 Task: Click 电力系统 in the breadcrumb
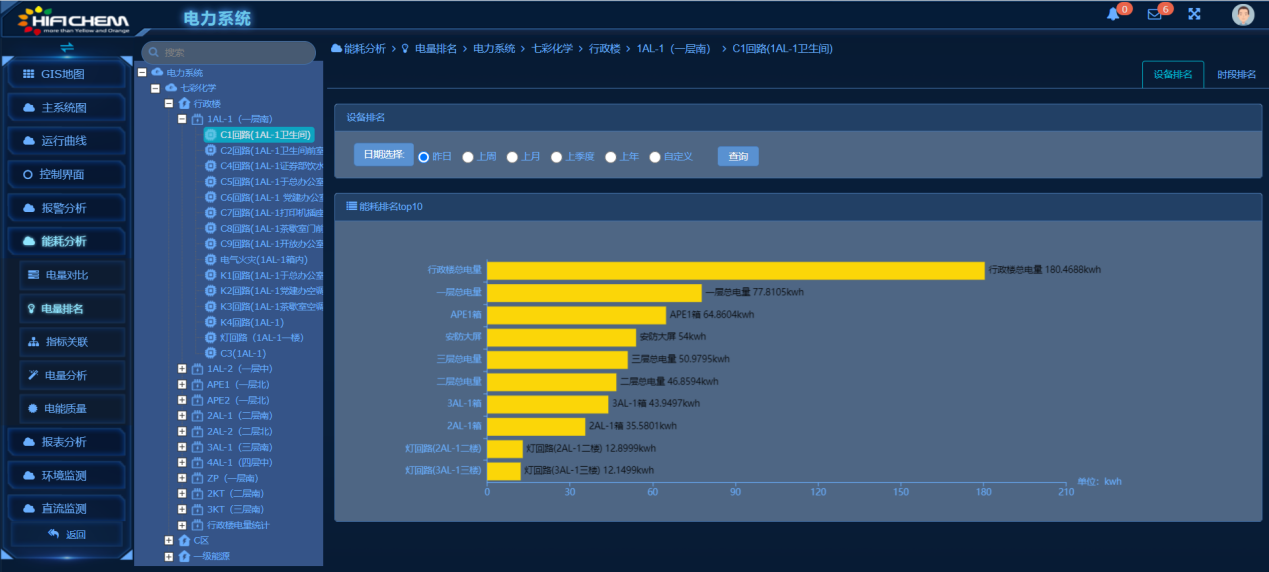(494, 48)
